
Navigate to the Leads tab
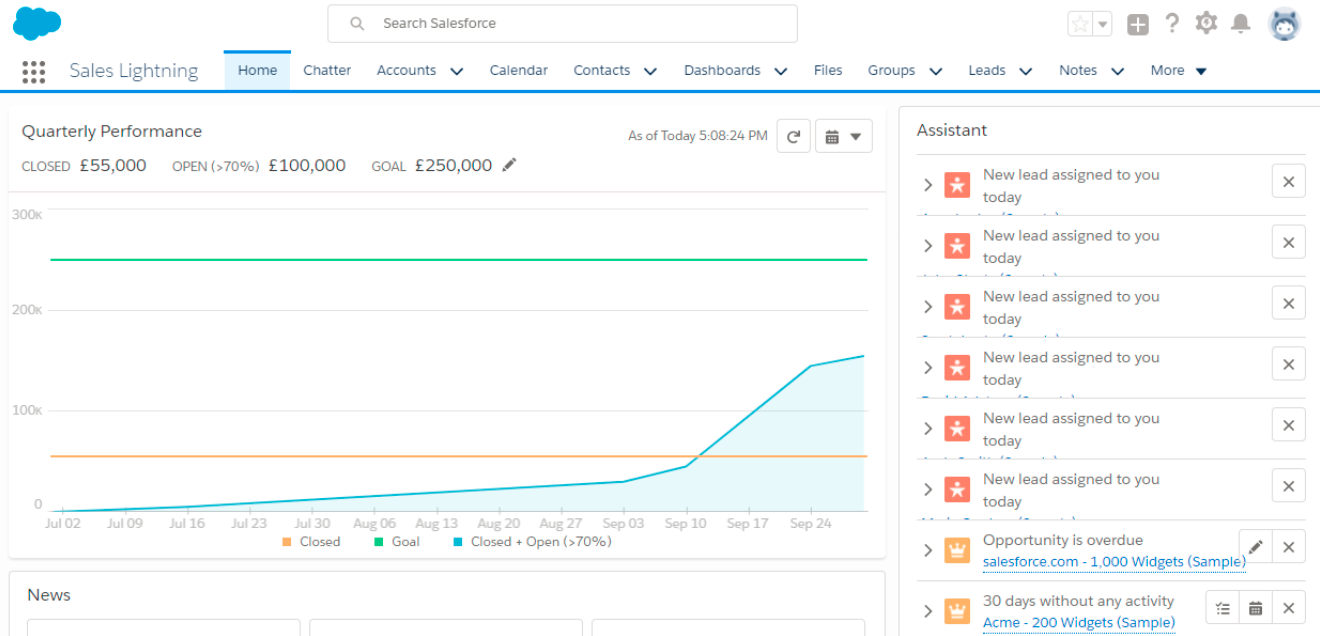987,71
